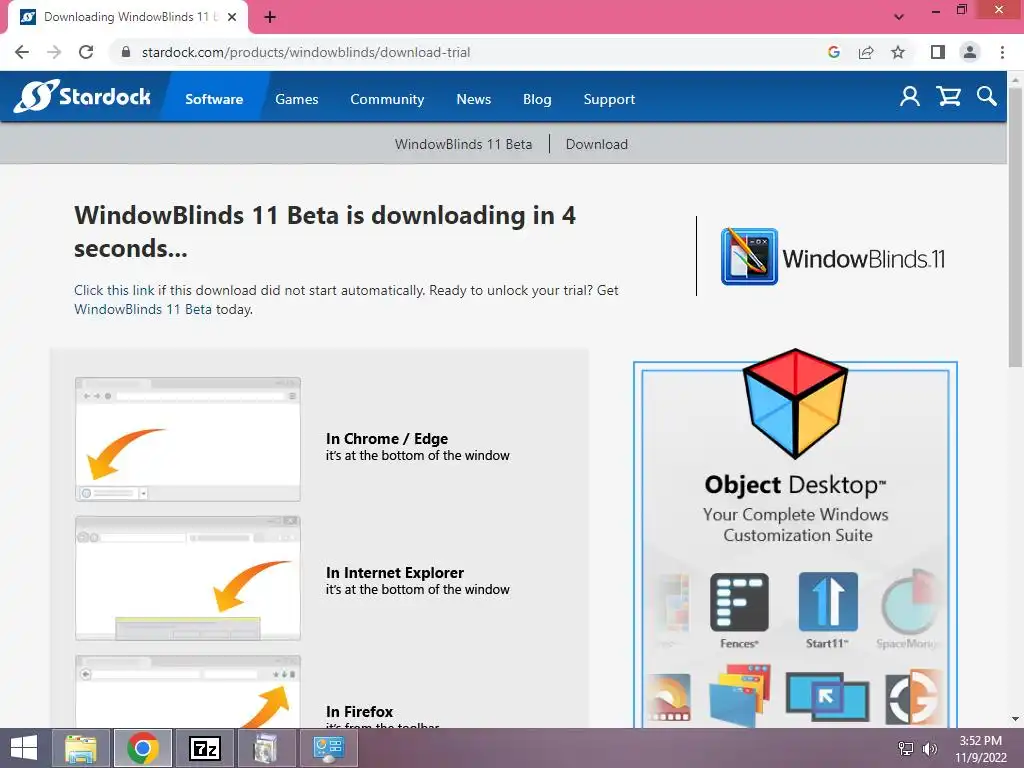
Task: Click the Firefox download illustration
Action: tap(188, 692)
